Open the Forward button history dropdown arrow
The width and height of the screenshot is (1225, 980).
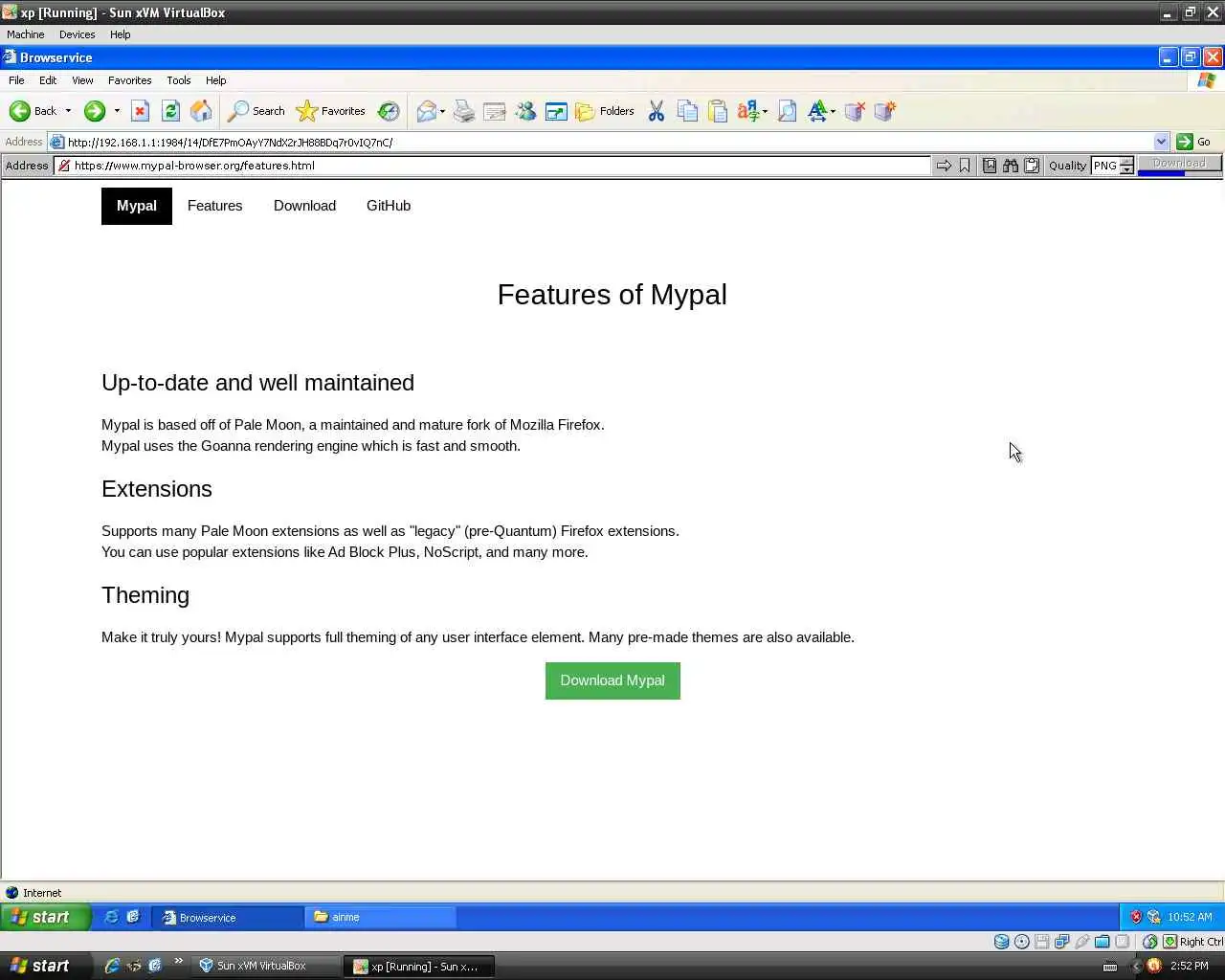[117, 111]
